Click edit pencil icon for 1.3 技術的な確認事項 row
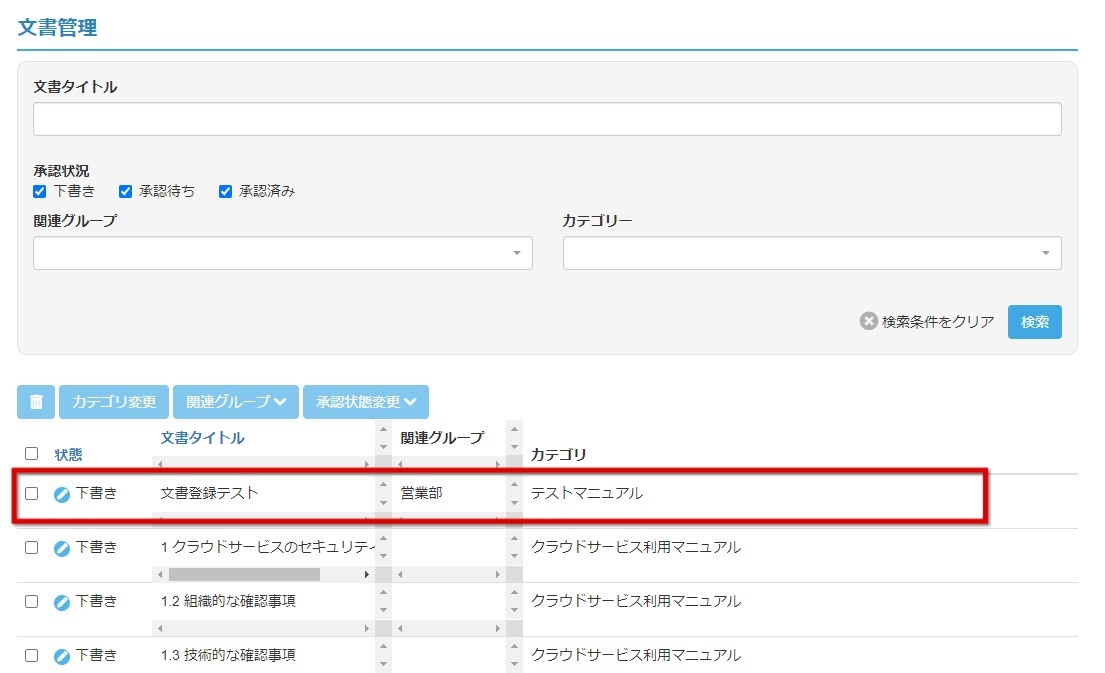 pos(62,656)
